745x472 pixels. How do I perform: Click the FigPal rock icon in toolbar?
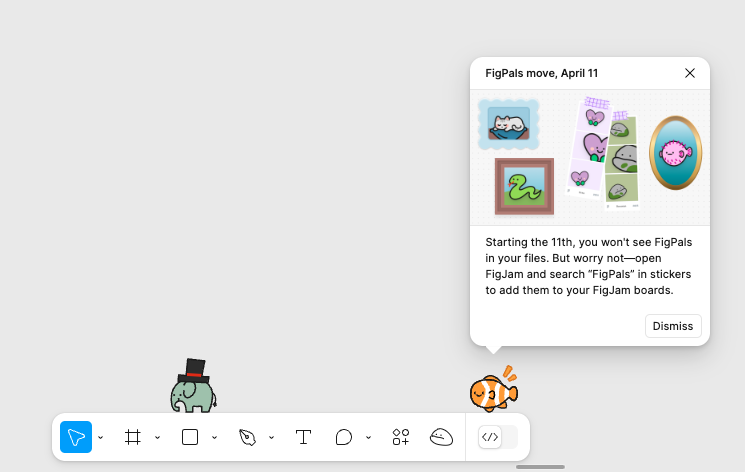coord(441,437)
